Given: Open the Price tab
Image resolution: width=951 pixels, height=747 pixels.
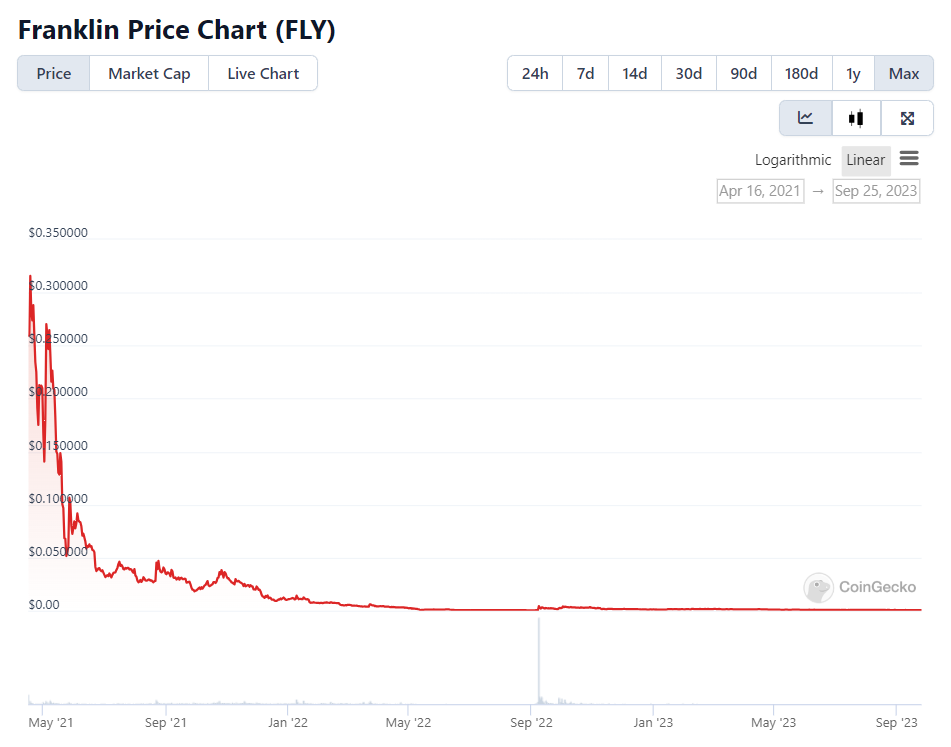Looking at the screenshot, I should coord(54,74).
